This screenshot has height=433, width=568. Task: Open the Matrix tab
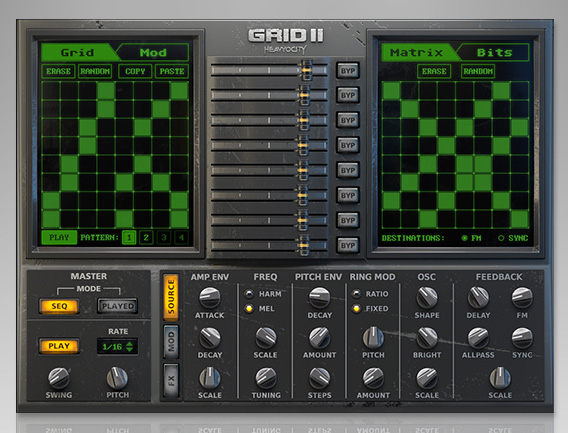pyautogui.click(x=417, y=53)
